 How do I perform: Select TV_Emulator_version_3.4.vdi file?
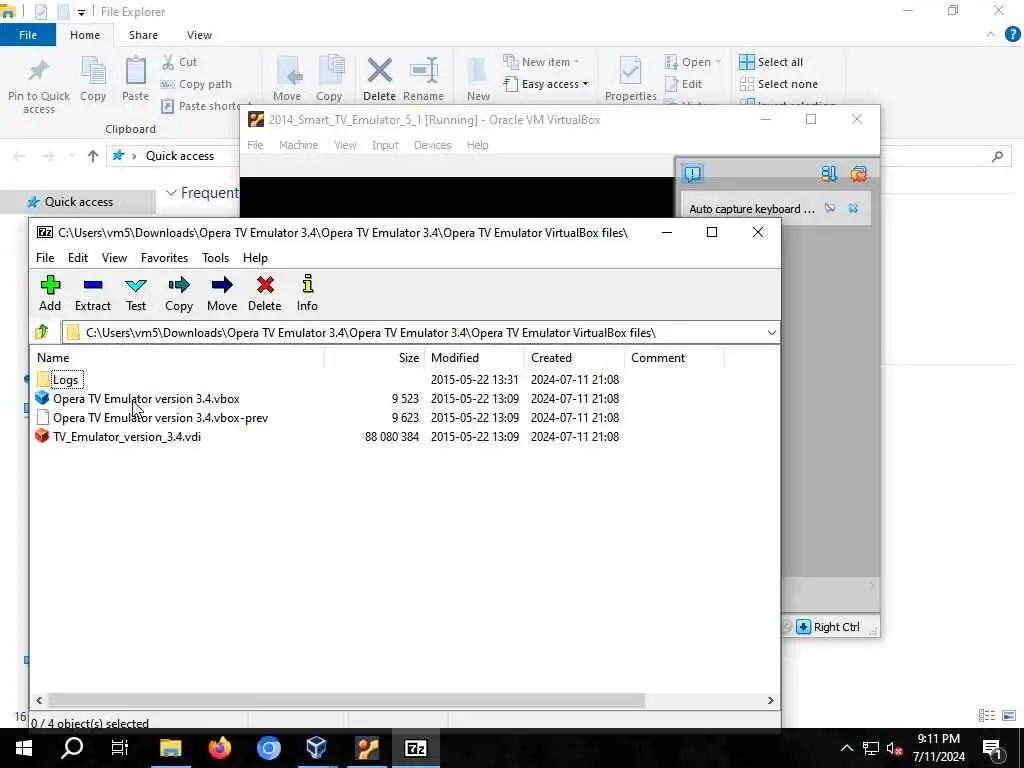click(x=127, y=436)
